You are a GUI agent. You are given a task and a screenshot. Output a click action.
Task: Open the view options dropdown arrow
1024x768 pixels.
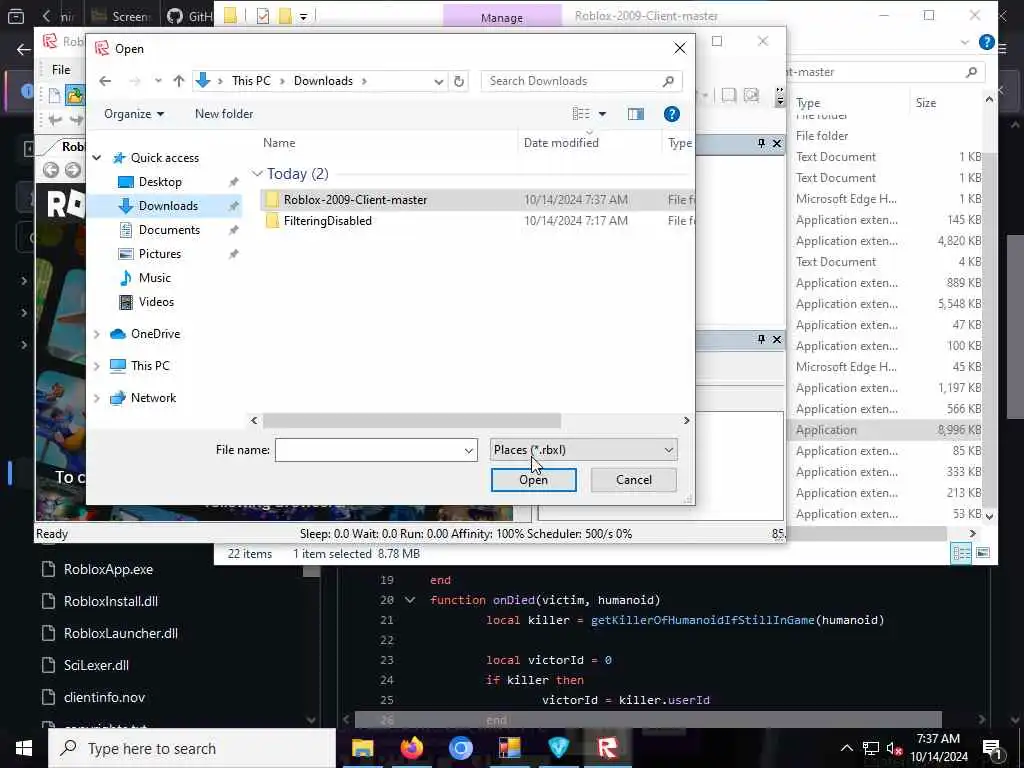602,114
